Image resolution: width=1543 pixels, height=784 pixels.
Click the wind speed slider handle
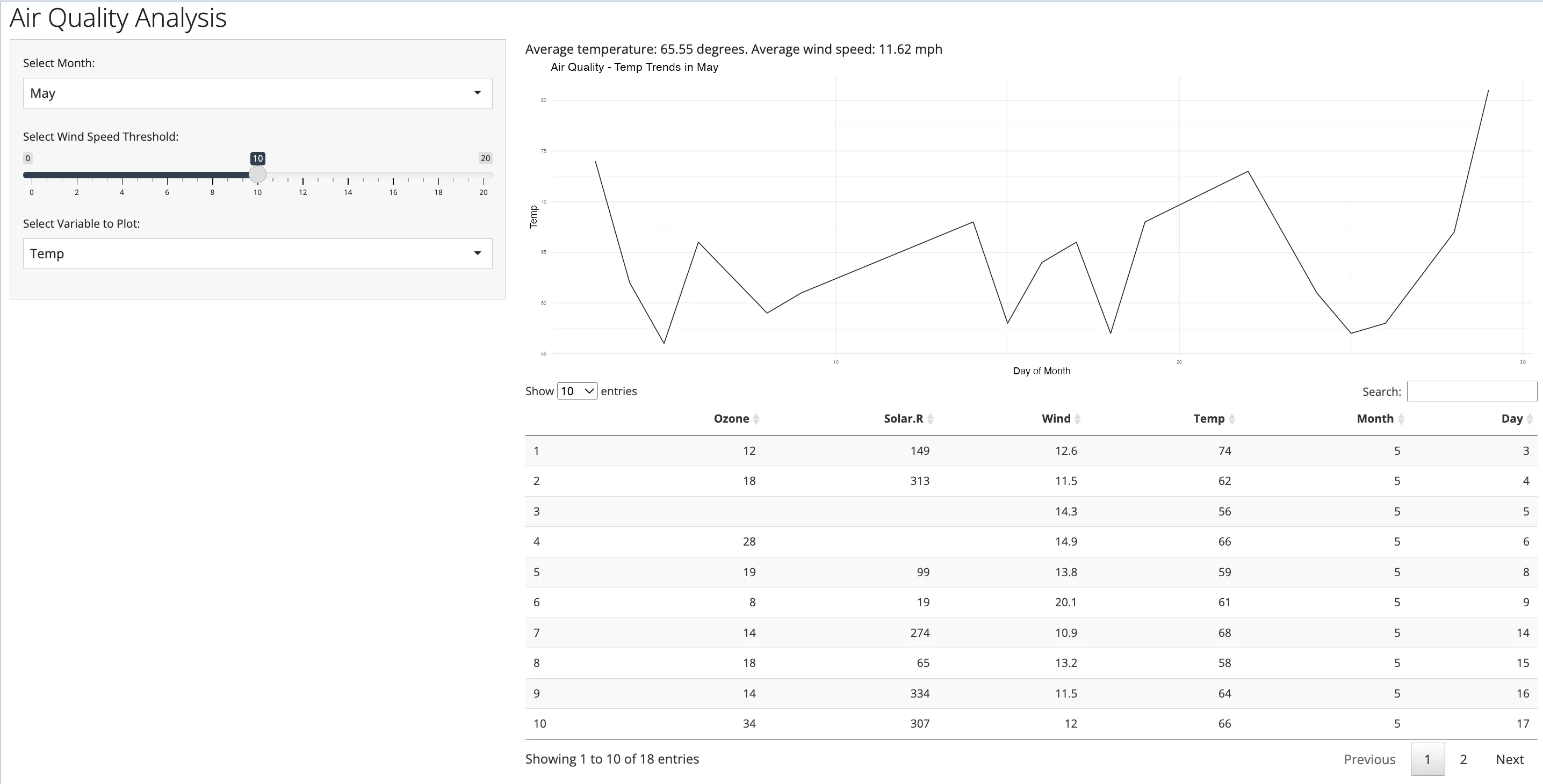click(257, 175)
